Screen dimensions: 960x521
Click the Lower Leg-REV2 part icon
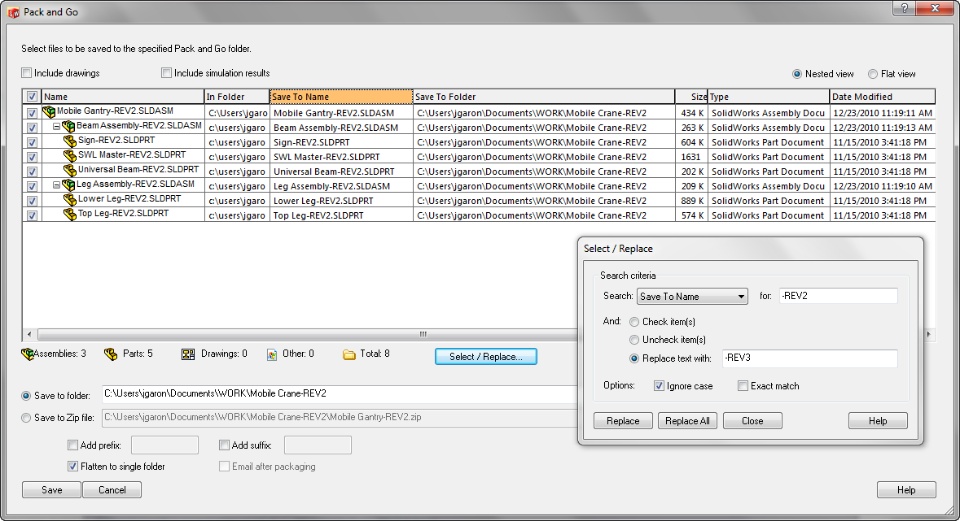pyautogui.click(x=70, y=200)
